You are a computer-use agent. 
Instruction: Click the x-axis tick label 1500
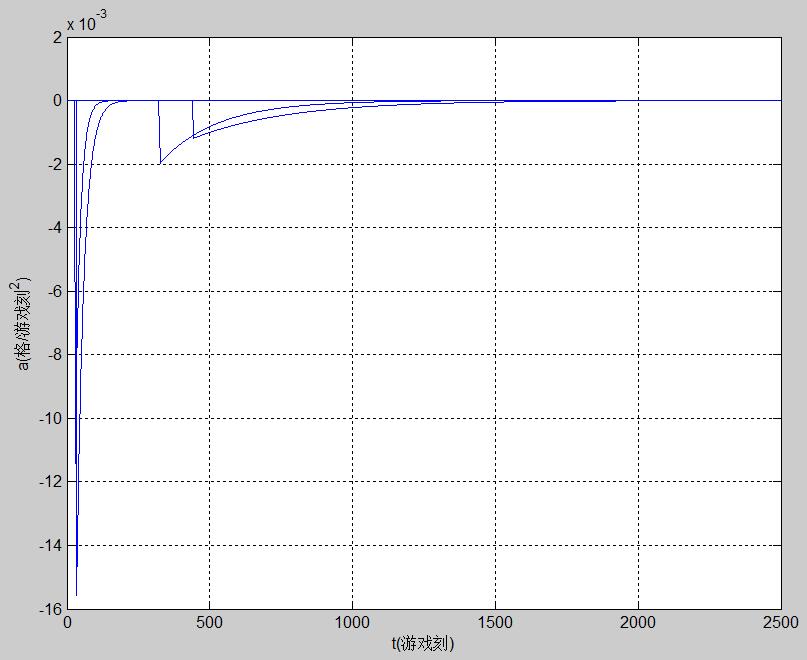[495, 622]
